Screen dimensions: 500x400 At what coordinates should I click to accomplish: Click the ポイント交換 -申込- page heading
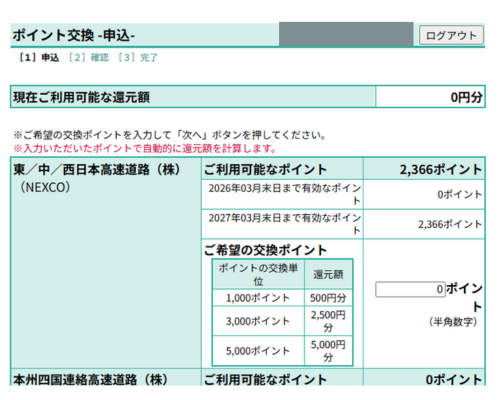point(74,35)
